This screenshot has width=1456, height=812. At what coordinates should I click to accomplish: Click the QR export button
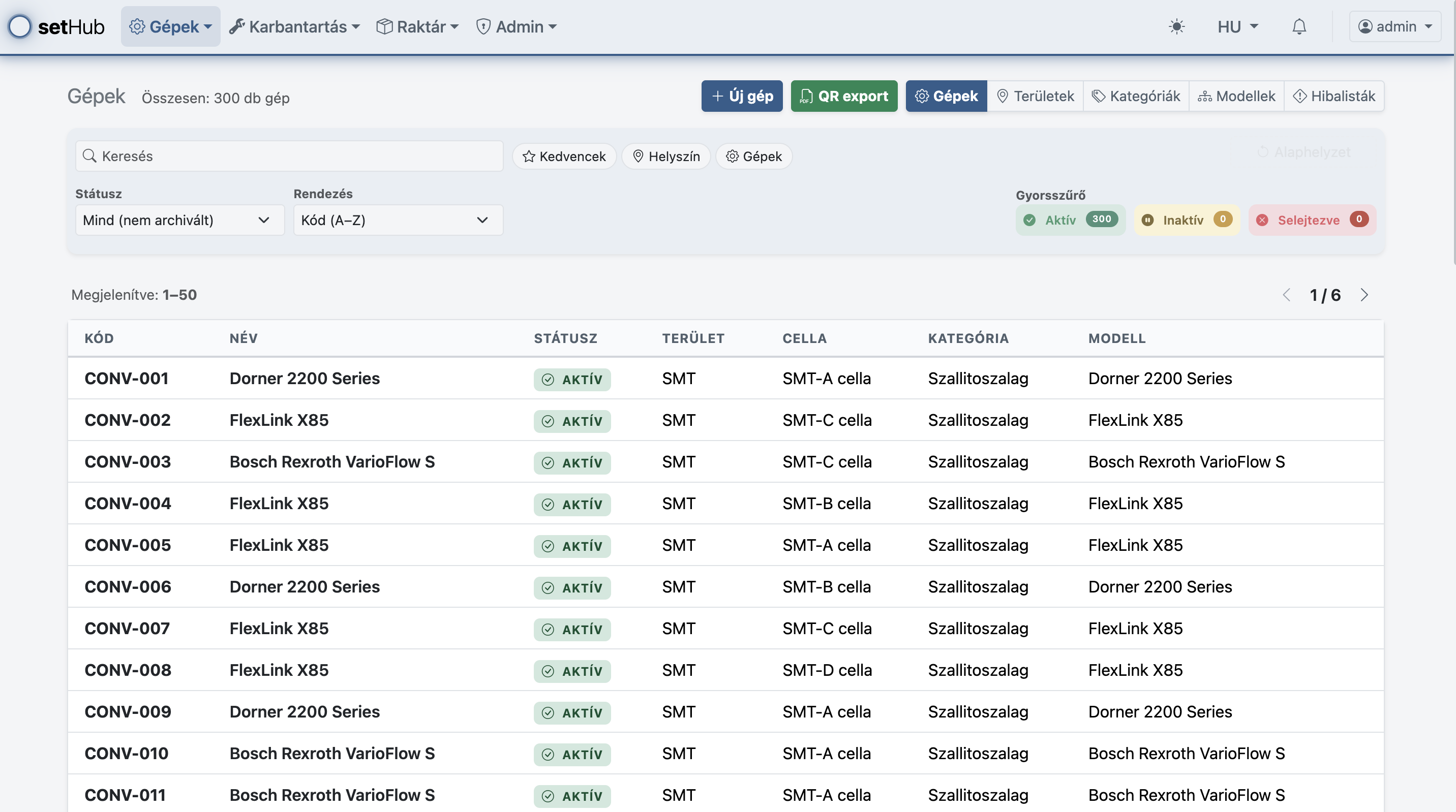click(x=843, y=96)
